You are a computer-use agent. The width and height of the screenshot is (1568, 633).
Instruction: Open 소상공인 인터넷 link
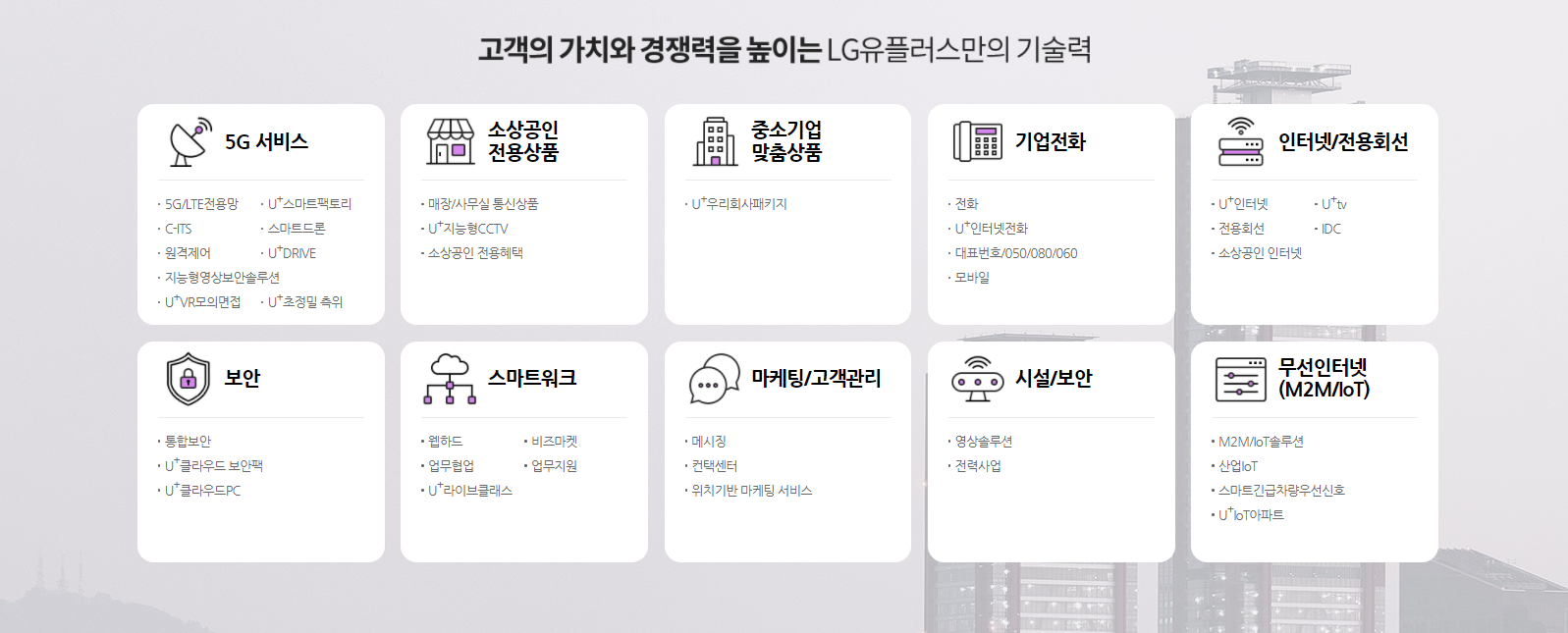(x=1260, y=253)
